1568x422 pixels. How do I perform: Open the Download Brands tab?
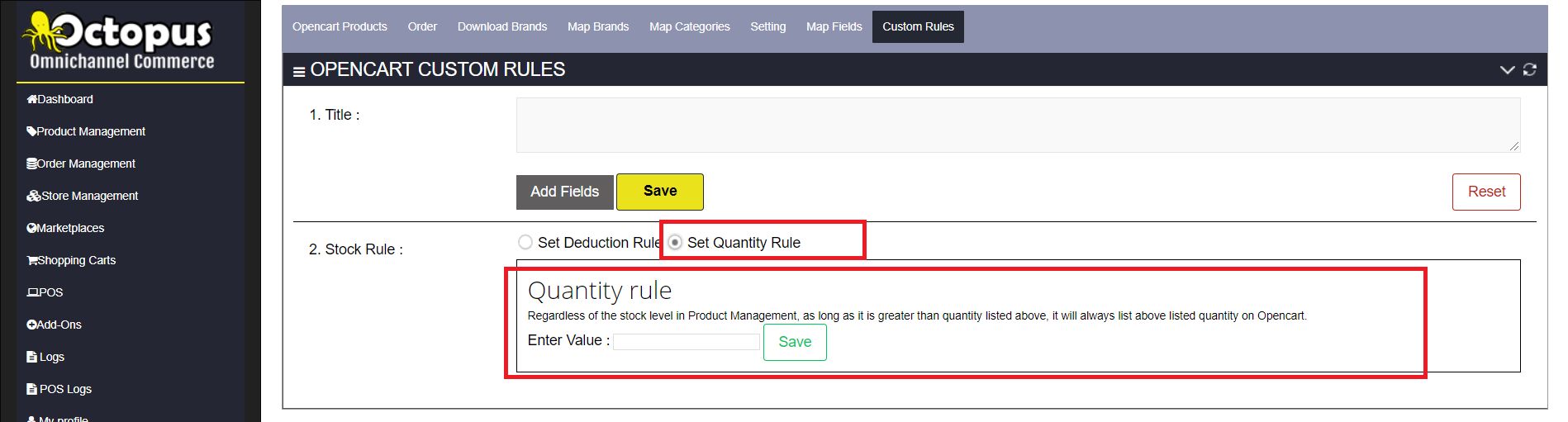(502, 26)
